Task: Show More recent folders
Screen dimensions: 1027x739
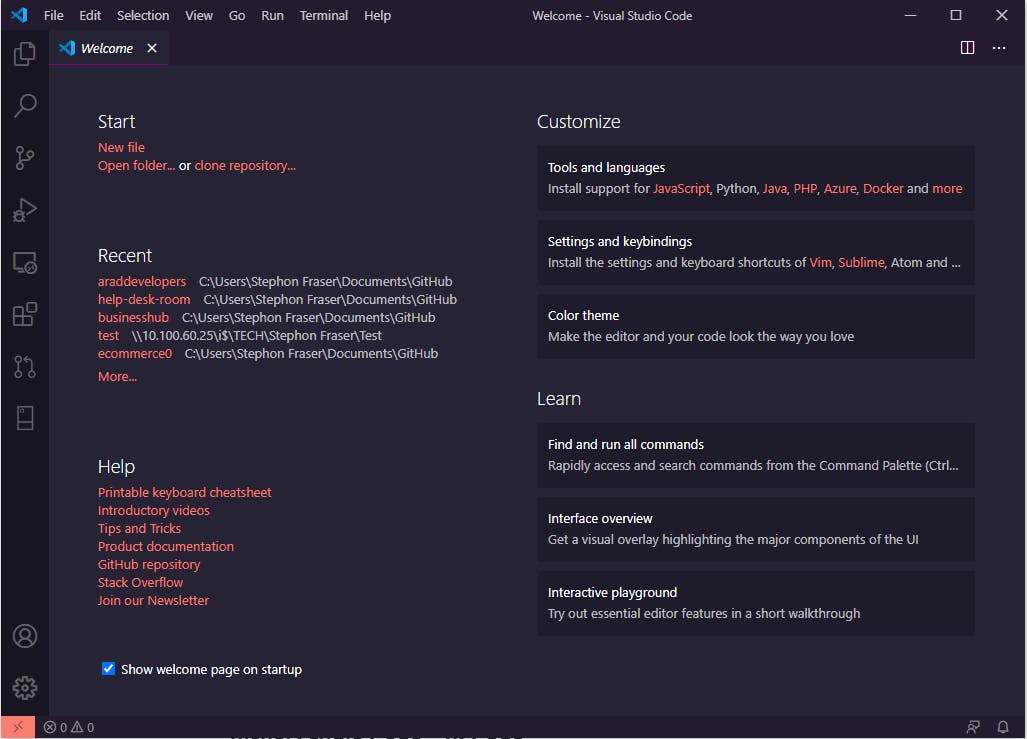Action: pos(117,377)
